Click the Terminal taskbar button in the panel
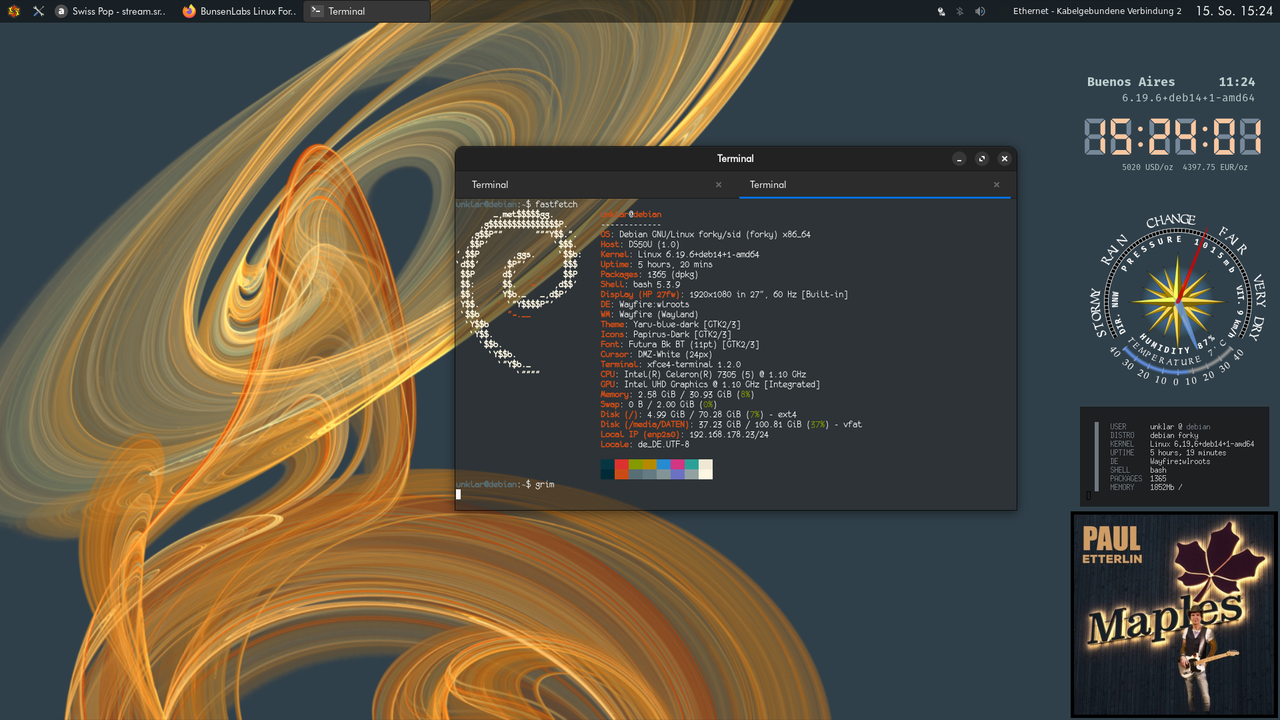The width and height of the screenshot is (1280, 720). [x=367, y=11]
